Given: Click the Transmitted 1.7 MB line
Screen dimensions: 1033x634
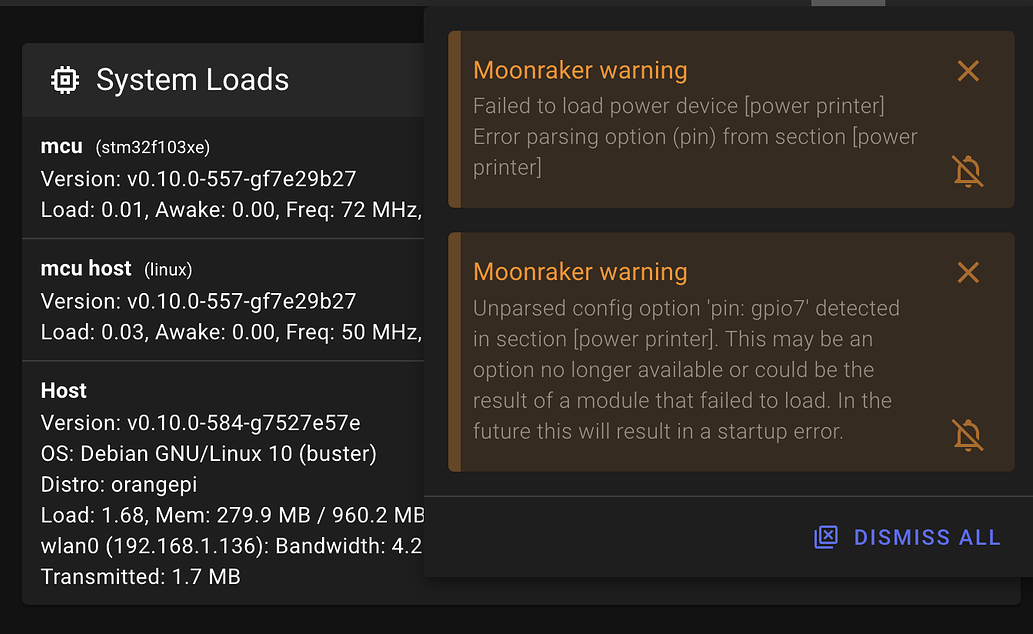Looking at the screenshot, I should [x=140, y=577].
